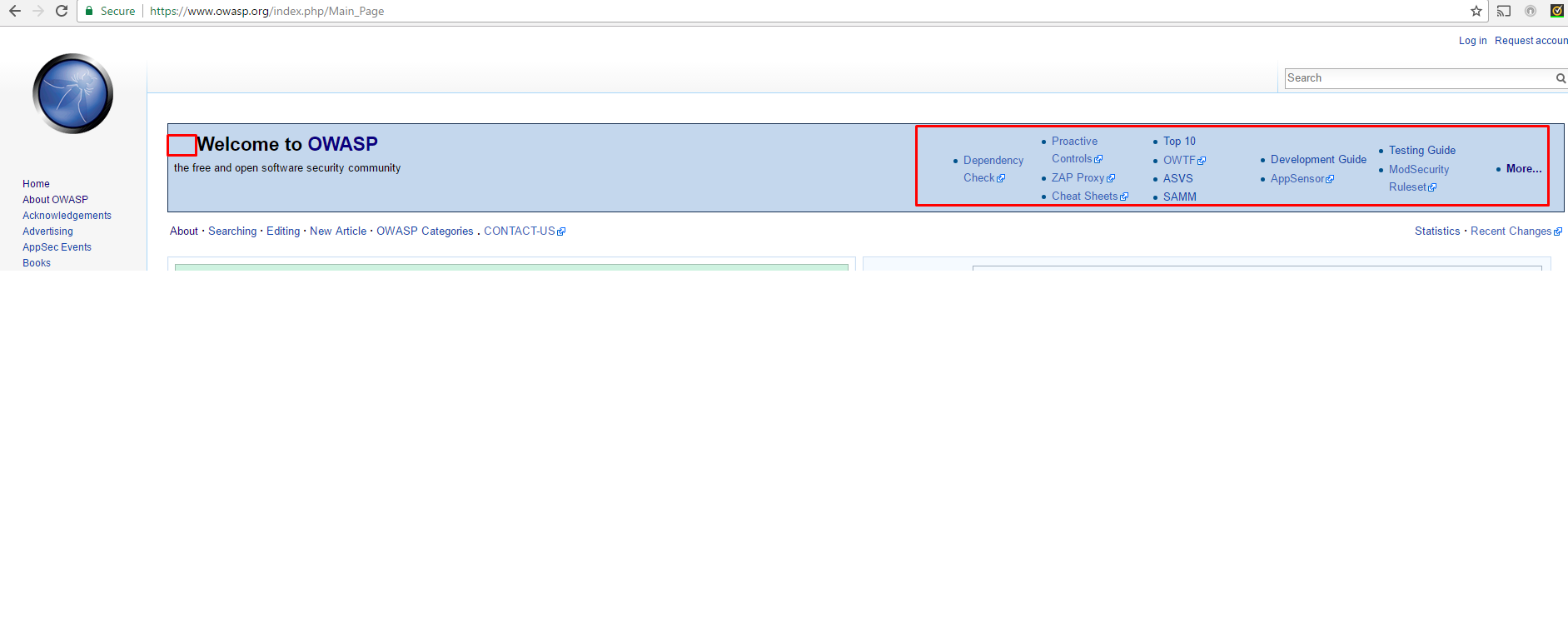Open the OWTF link
1568x642 pixels.
(x=1184, y=161)
